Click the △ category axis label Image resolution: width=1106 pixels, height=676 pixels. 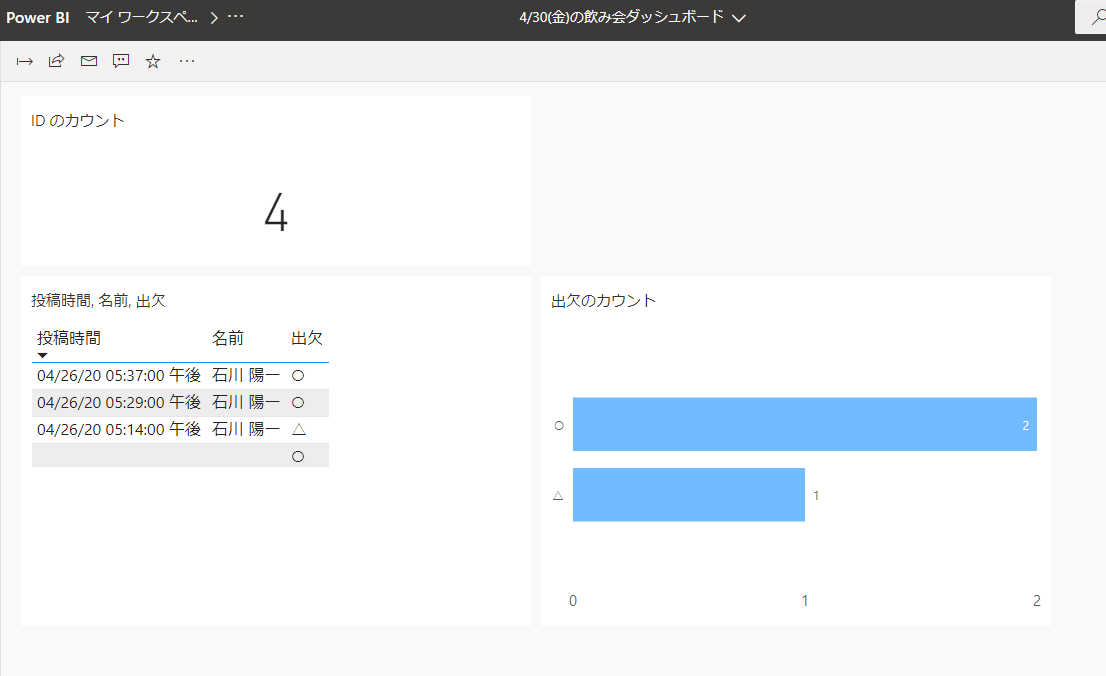pyautogui.click(x=558, y=495)
